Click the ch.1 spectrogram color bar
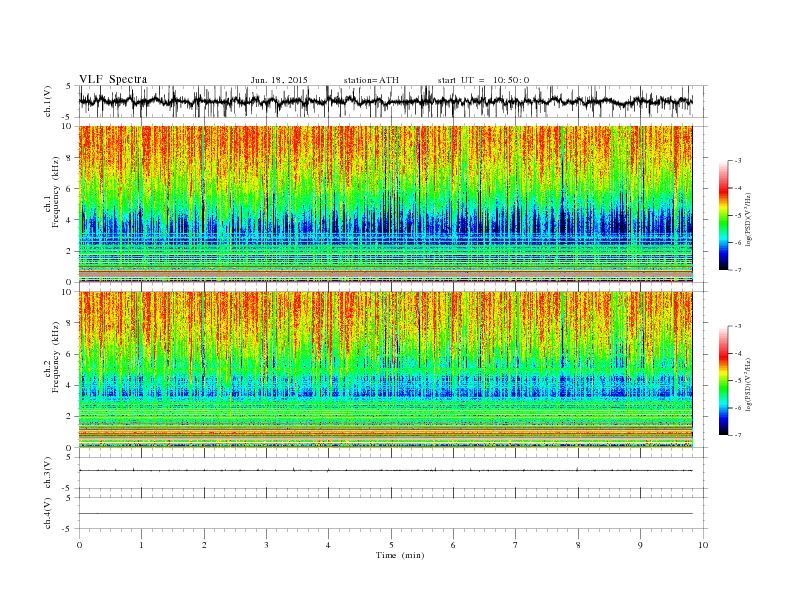The height and width of the screenshot is (612, 792). (723, 215)
